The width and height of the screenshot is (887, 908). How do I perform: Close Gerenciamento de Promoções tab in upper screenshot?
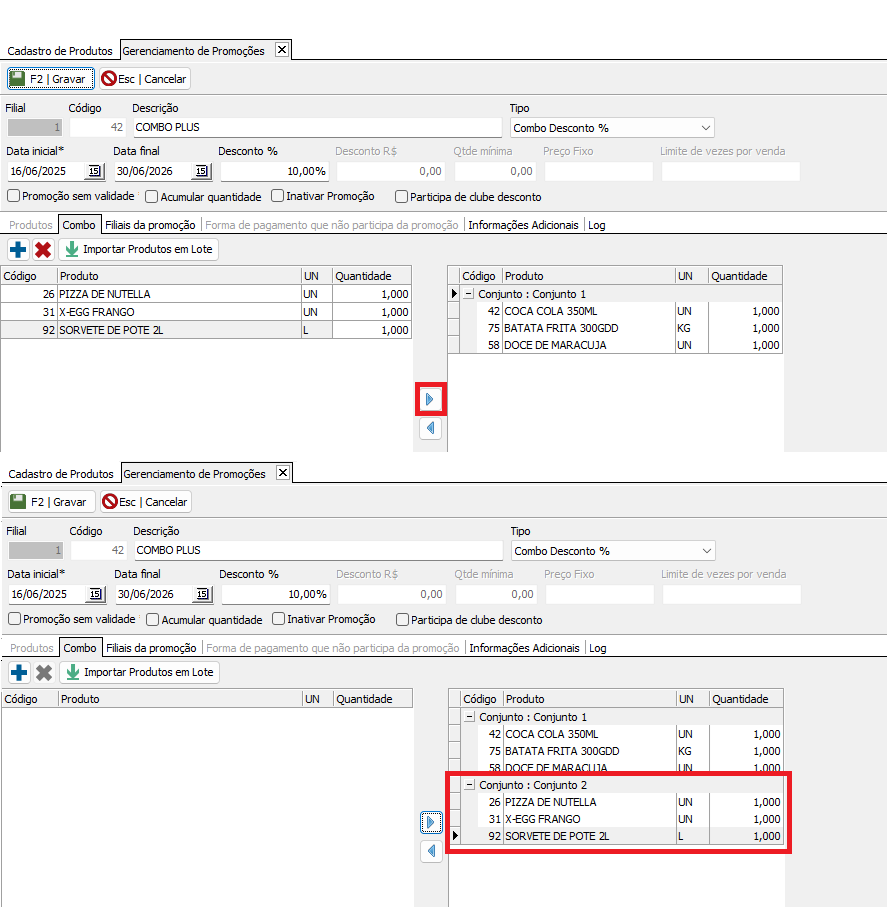(x=282, y=49)
